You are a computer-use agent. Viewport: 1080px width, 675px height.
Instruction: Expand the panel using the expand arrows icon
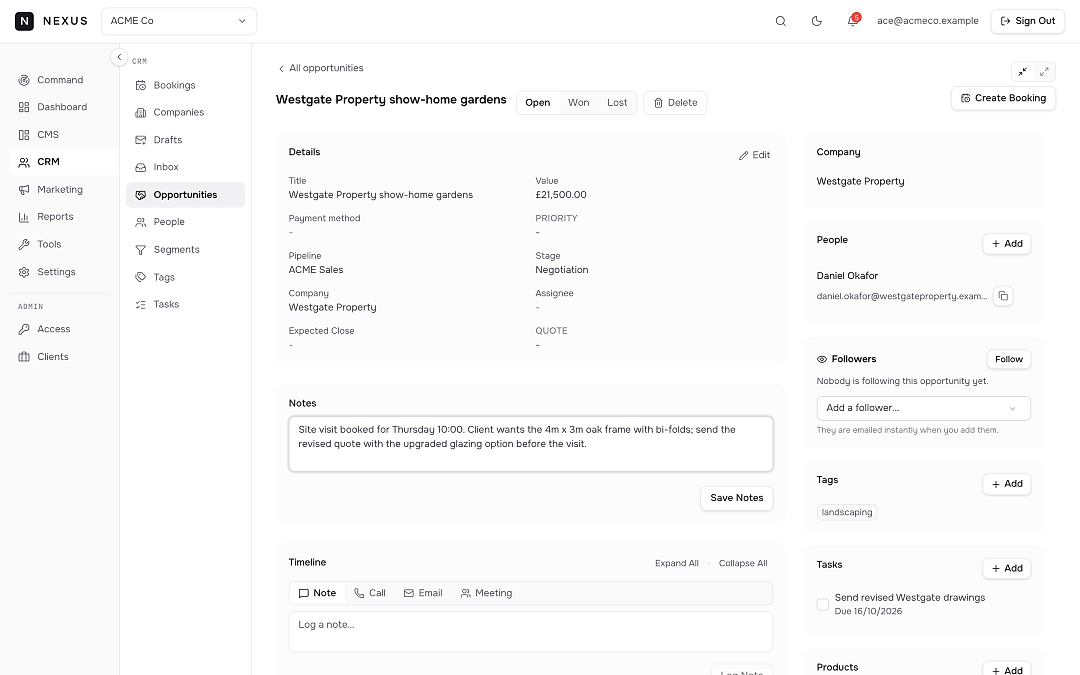tap(1044, 72)
